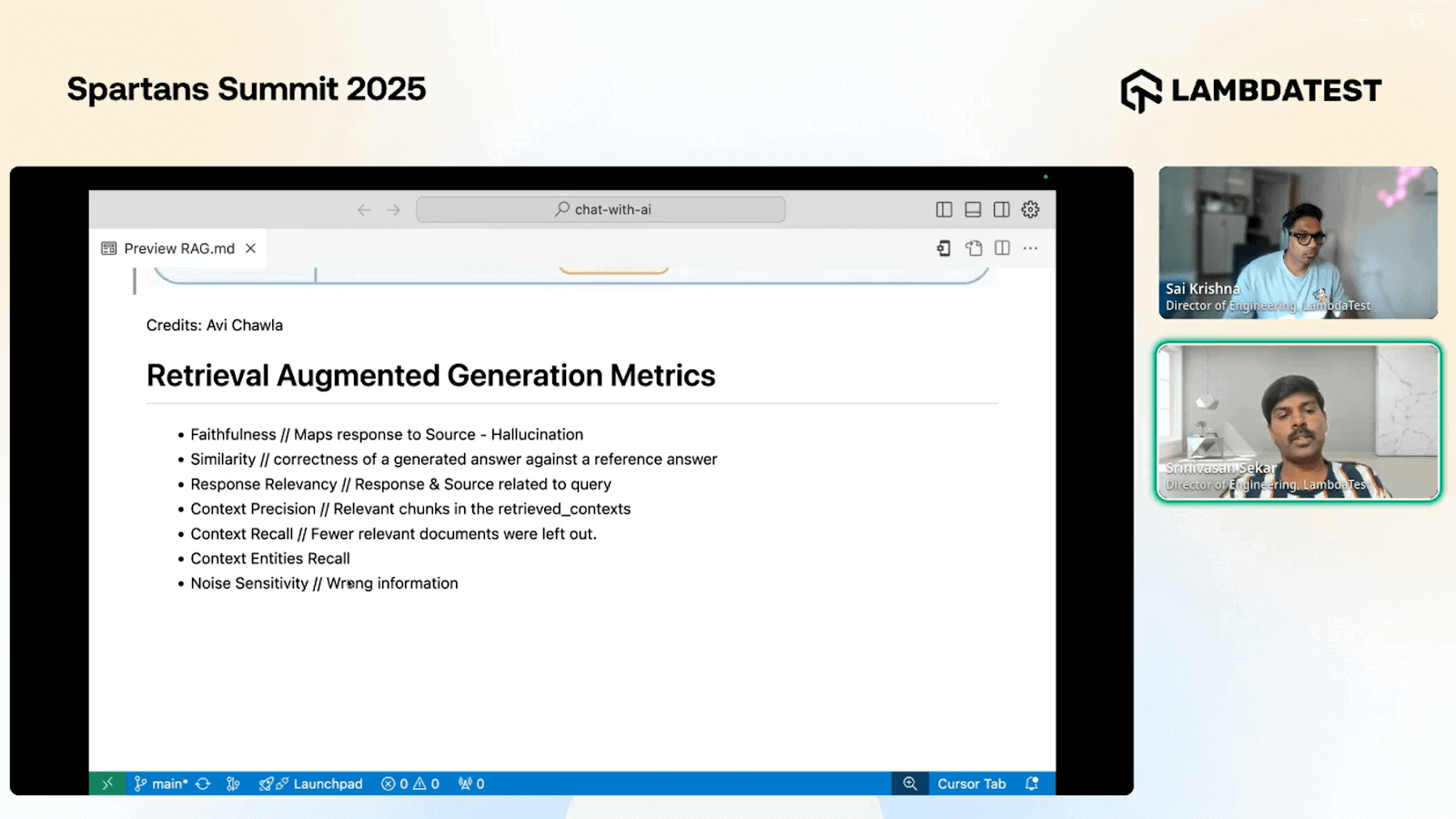Open the Launchpad rocket icon
This screenshot has width=1456, height=819.
pyautogui.click(x=269, y=783)
